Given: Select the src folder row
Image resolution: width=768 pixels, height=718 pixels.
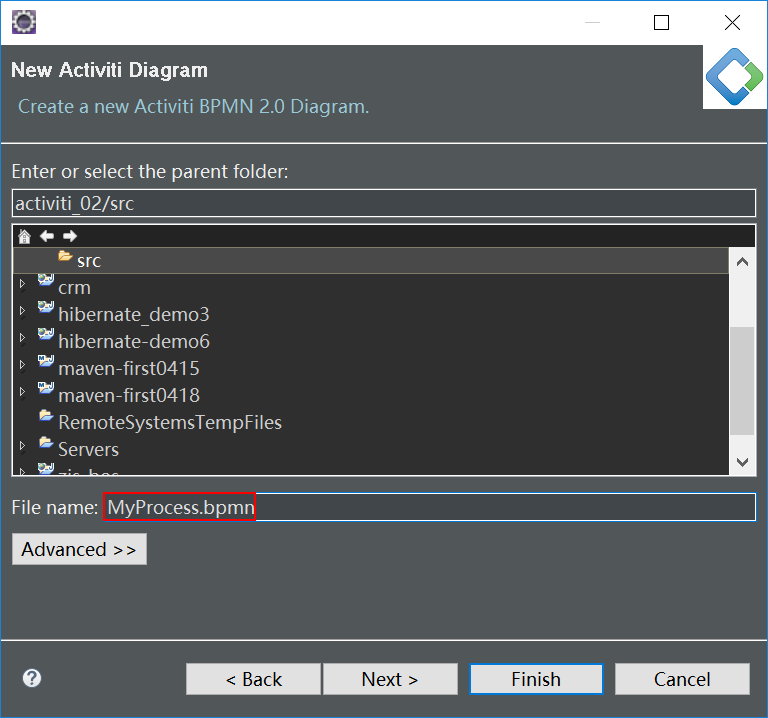Looking at the screenshot, I should click(x=371, y=261).
